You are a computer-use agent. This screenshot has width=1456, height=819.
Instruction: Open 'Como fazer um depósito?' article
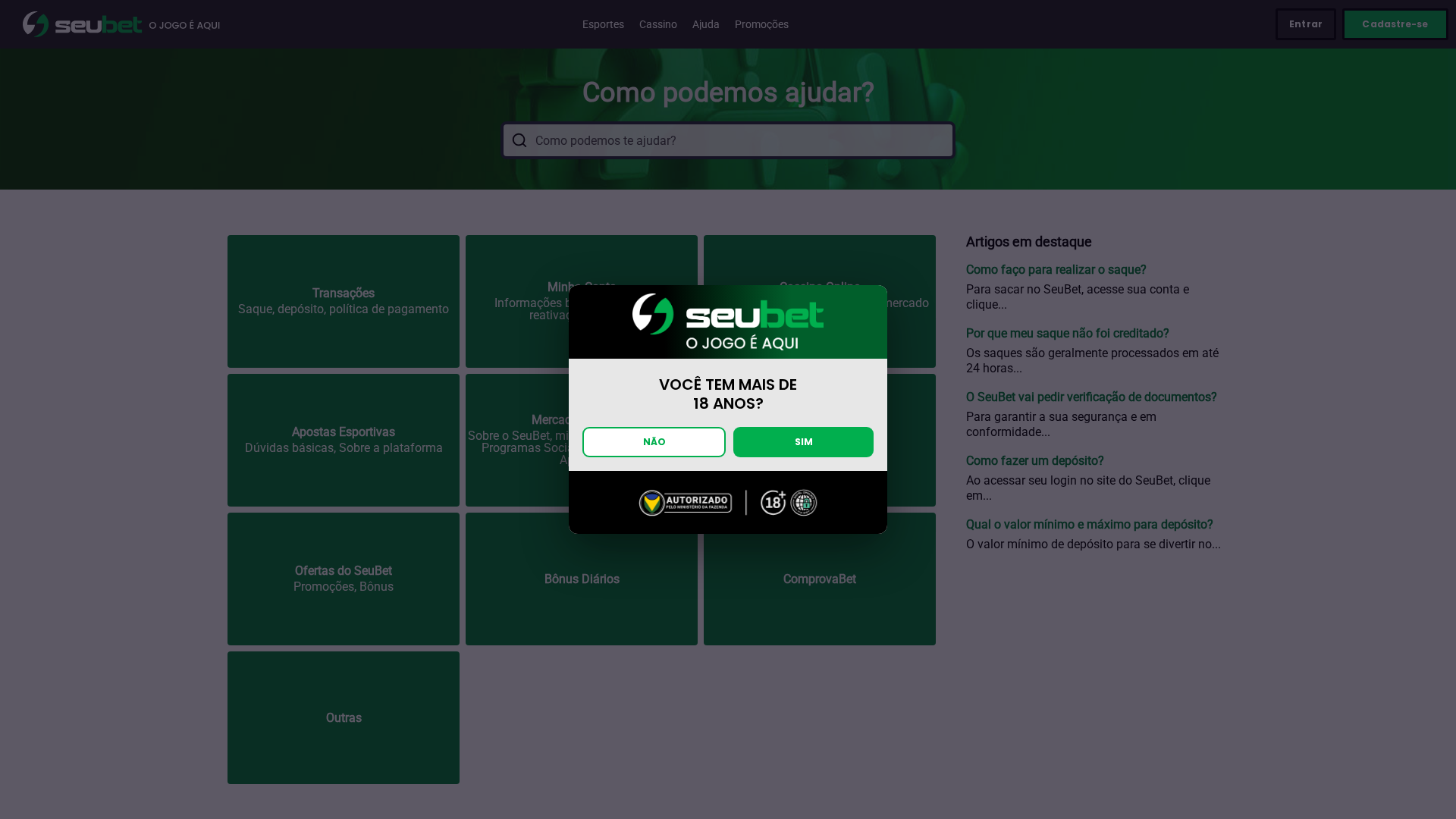pos(1034,461)
